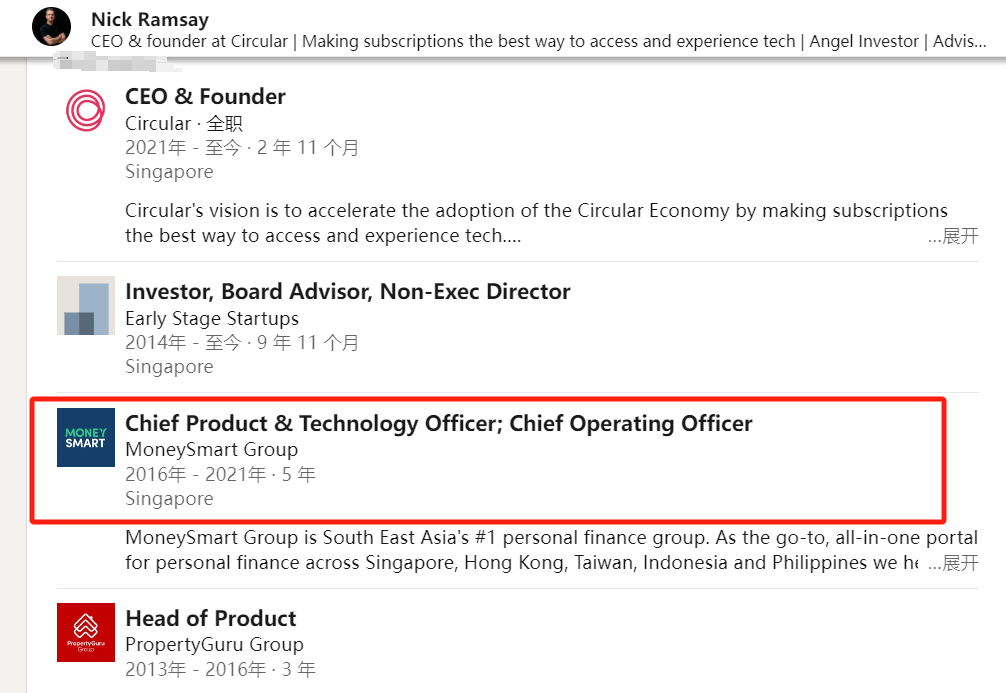The height and width of the screenshot is (693, 1006).
Task: Click Investor, Board Advisor, Non-Exec Director title
Action: [347, 292]
